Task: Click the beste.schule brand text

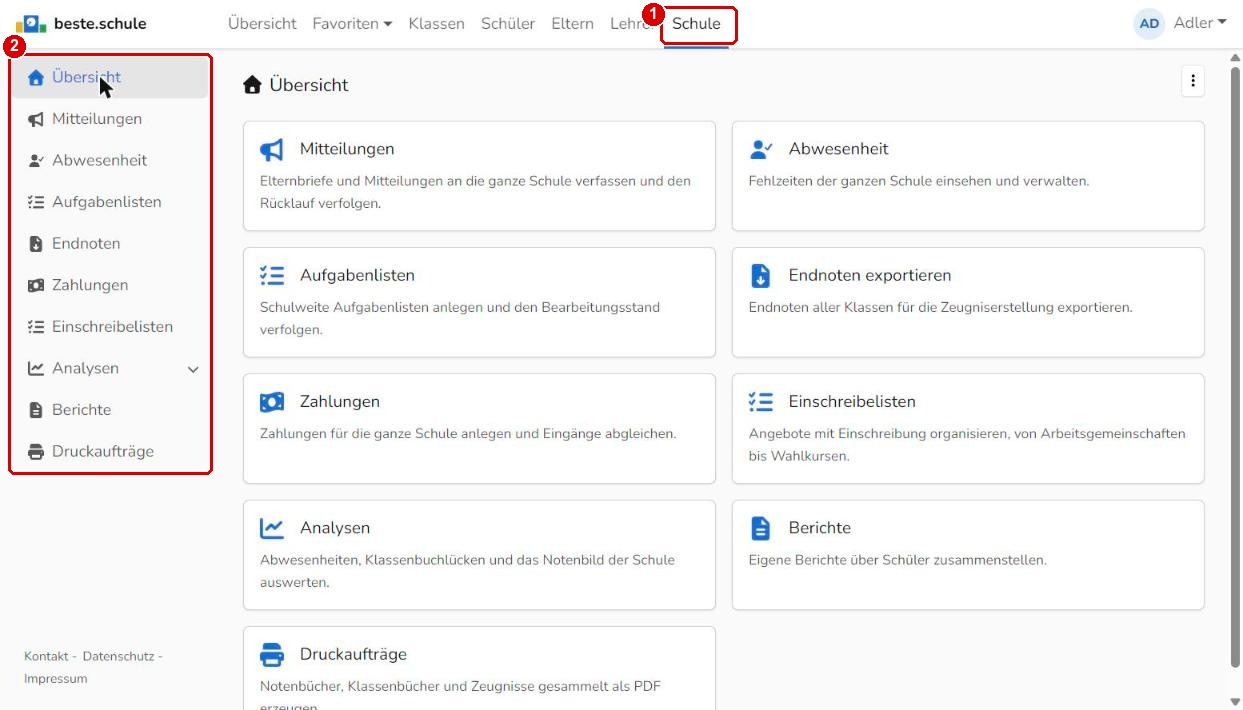Action: point(100,23)
